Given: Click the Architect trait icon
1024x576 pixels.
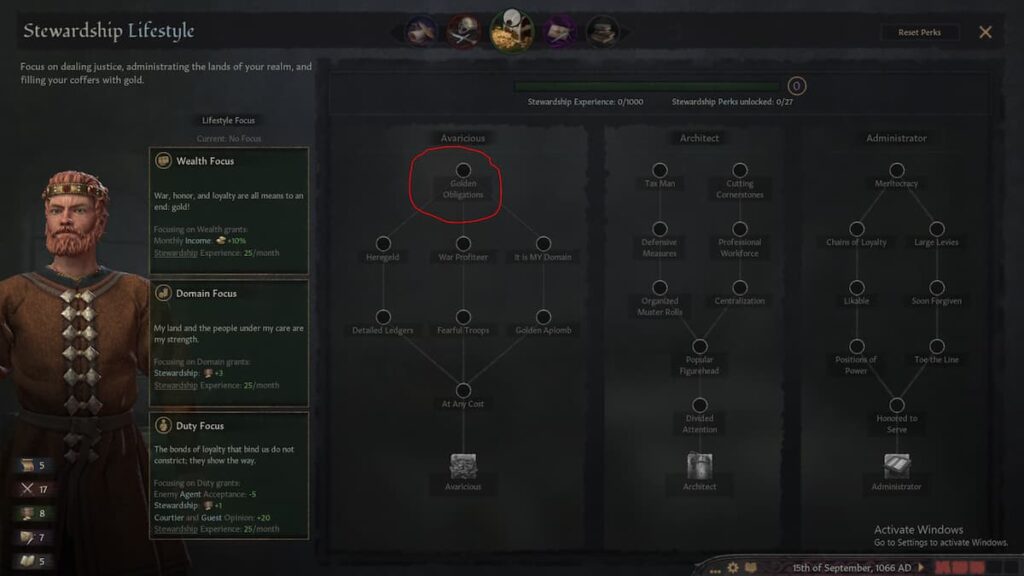Looking at the screenshot, I should click(699, 466).
